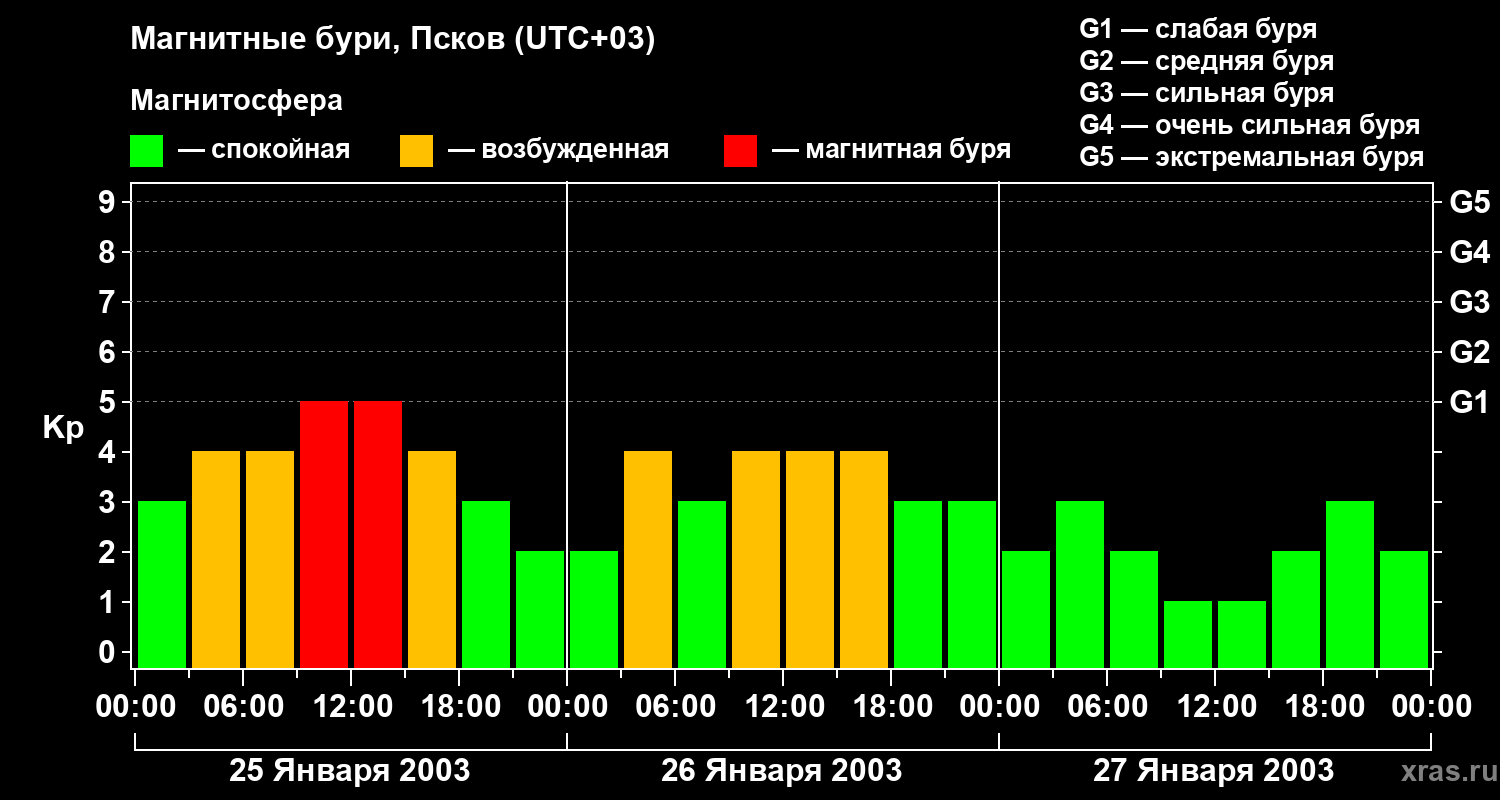Click the 06:00 time label for 27 January
Viewport: 1500px width, 800px height.
tap(1107, 707)
